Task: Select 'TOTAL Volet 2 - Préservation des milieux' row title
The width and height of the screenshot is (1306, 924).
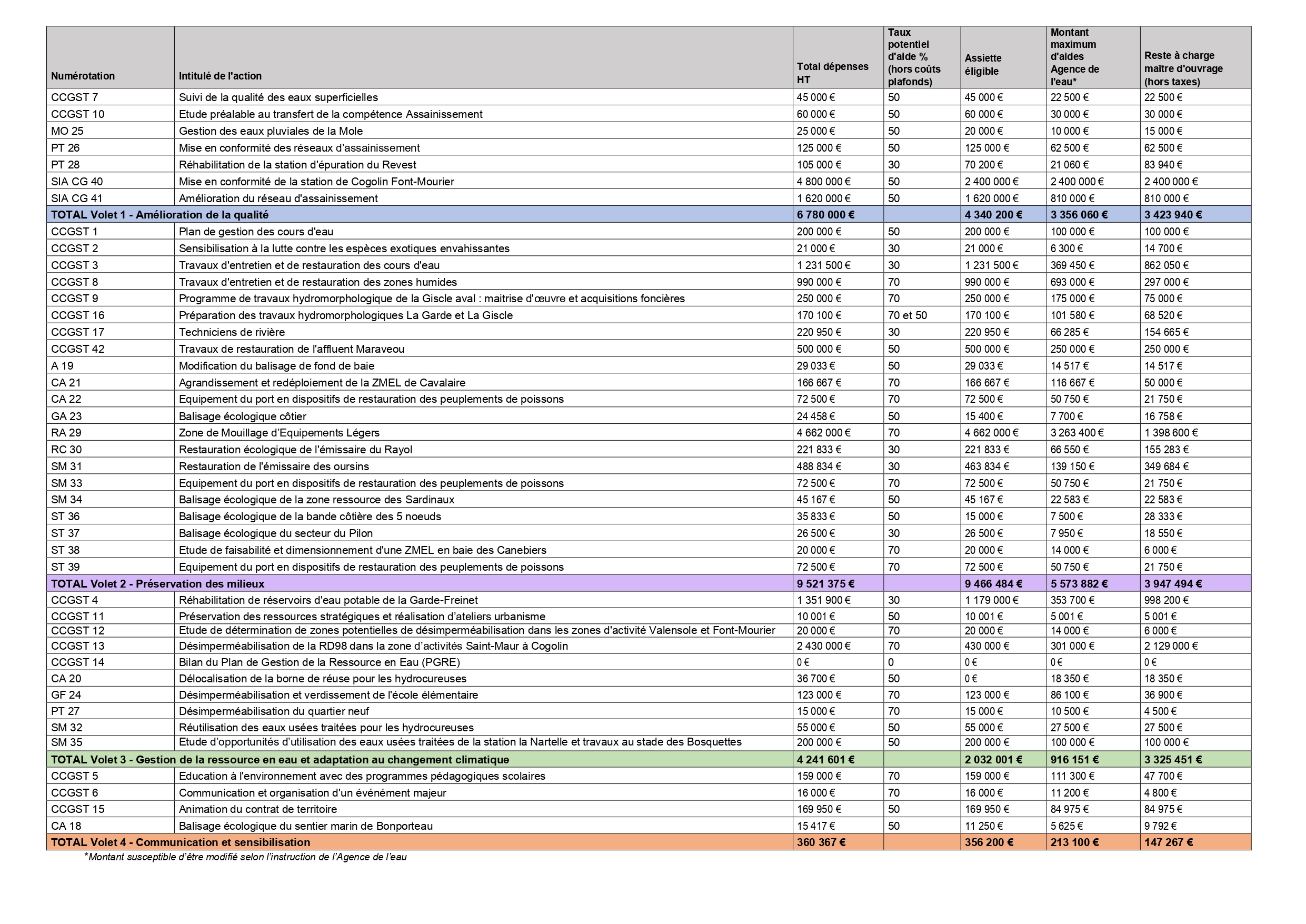Action: coord(157,584)
